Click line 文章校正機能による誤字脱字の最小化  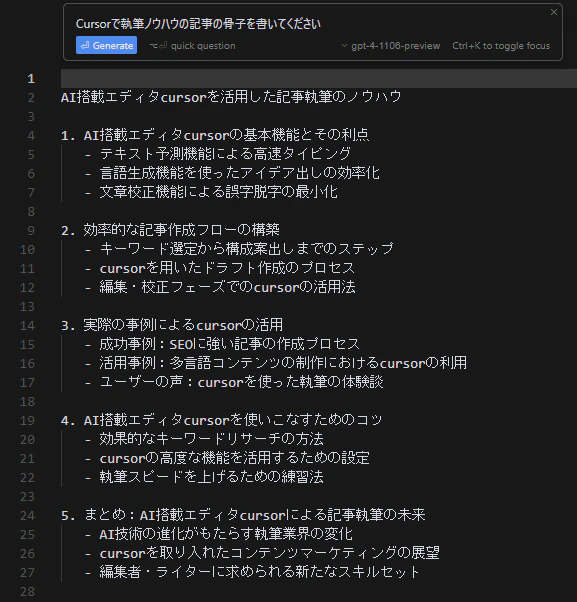[219, 192]
